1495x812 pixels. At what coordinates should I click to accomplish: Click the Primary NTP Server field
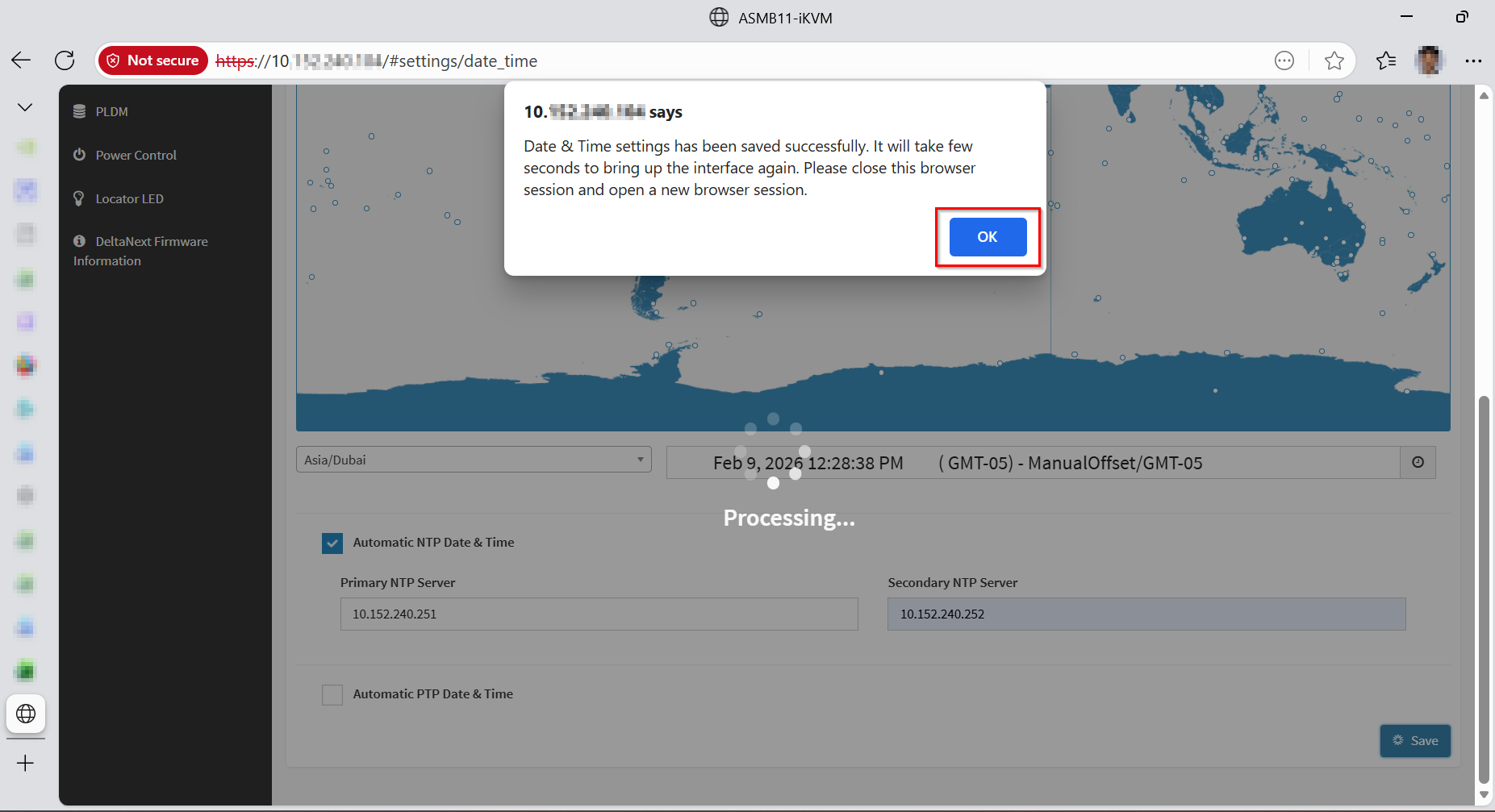(599, 614)
